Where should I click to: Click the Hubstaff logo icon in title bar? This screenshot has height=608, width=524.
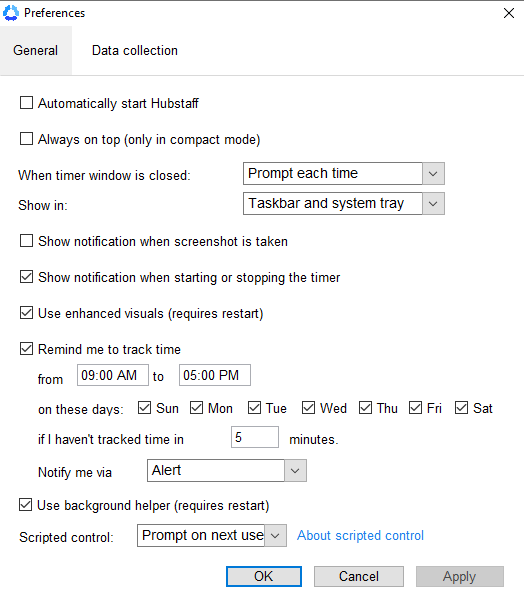[11, 13]
